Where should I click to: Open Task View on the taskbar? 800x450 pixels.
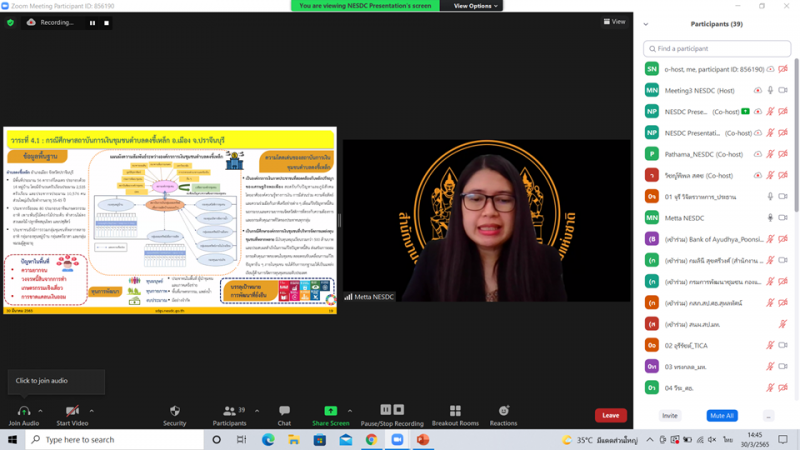(x=241, y=439)
